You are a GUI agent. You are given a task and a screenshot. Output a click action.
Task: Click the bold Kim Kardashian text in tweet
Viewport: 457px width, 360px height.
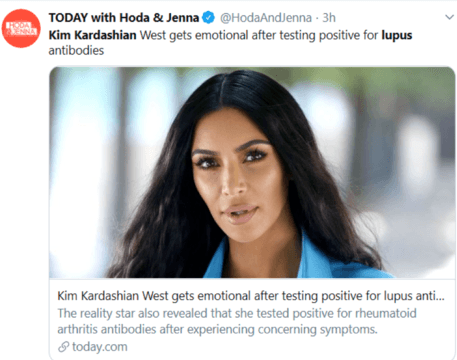click(92, 35)
